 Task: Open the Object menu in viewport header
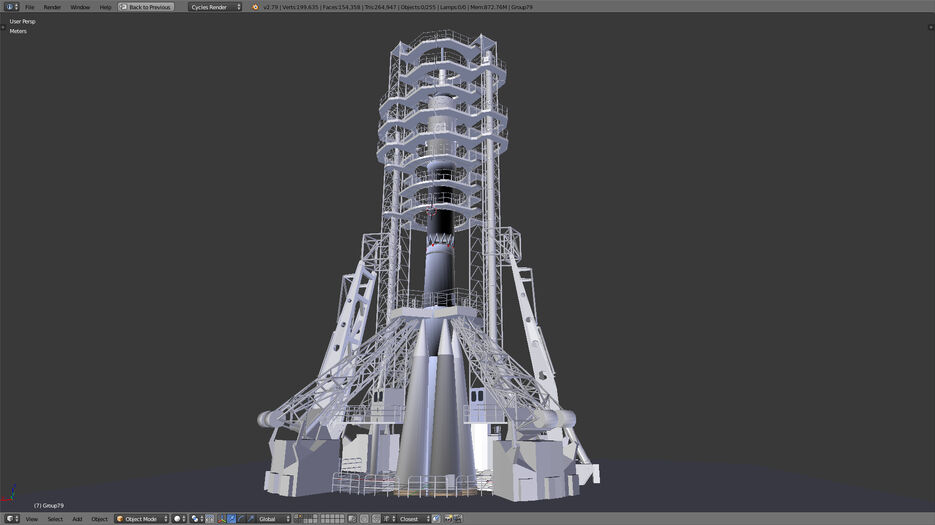(99, 519)
